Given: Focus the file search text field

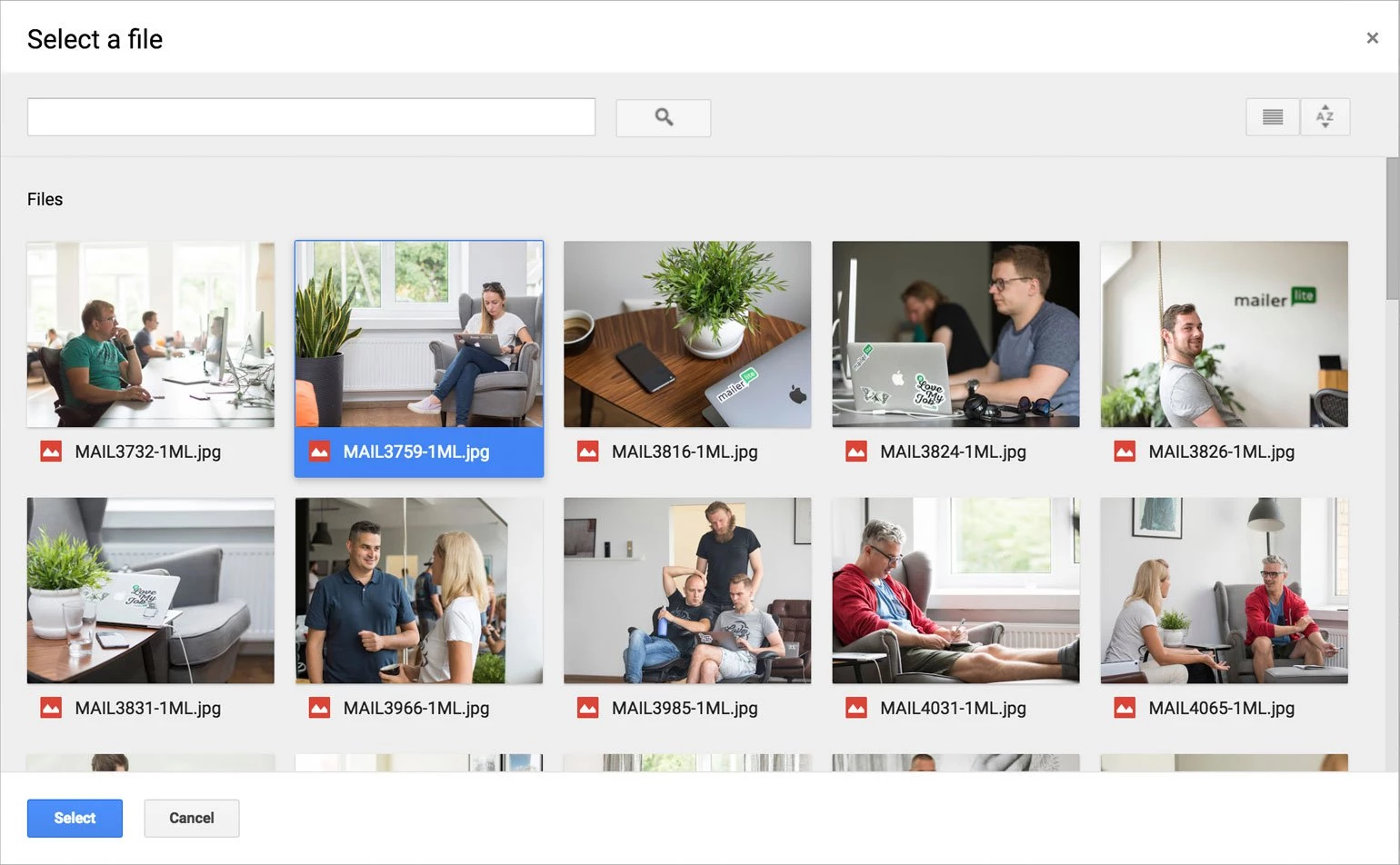Looking at the screenshot, I should pyautogui.click(x=311, y=117).
